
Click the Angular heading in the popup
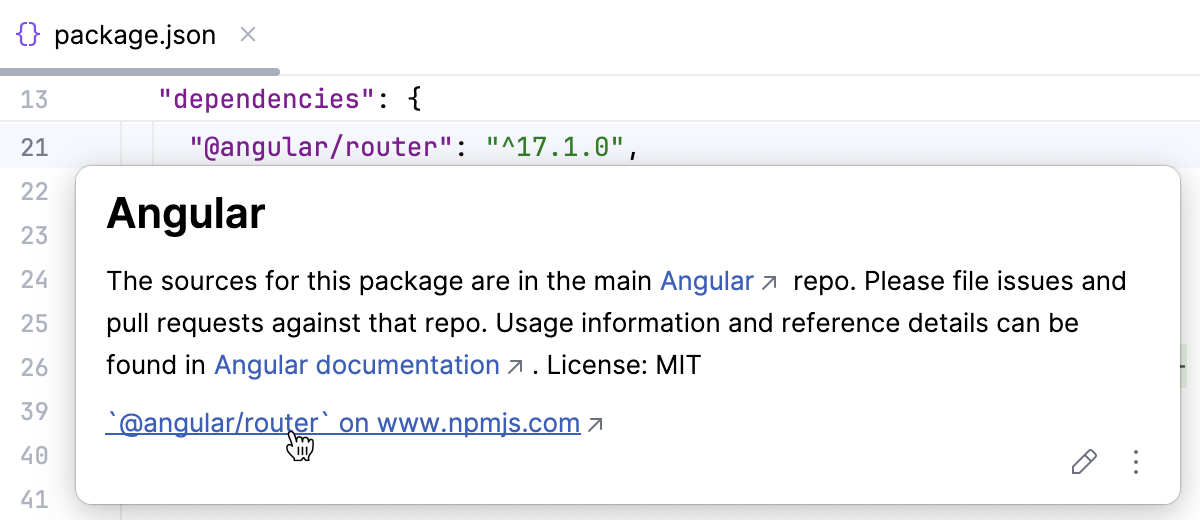click(186, 213)
